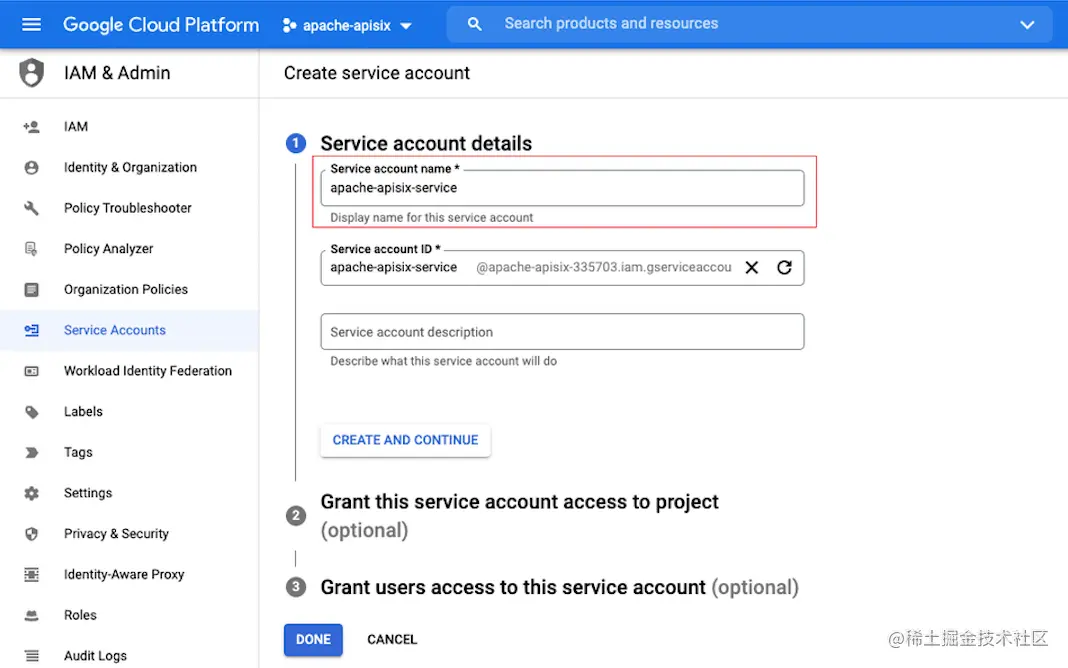
Task: Click the Labels tag icon
Action: pyautogui.click(x=31, y=412)
